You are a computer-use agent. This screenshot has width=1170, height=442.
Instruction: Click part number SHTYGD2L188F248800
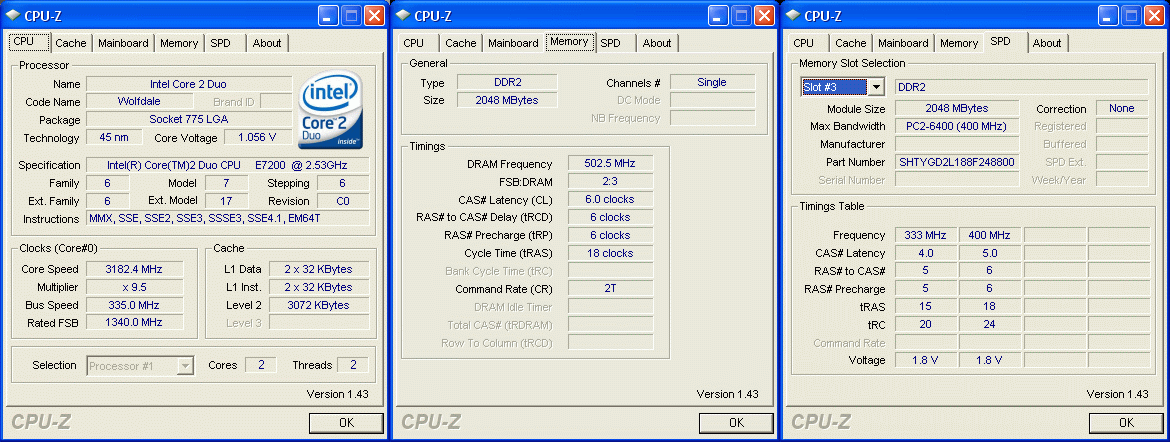(957, 162)
